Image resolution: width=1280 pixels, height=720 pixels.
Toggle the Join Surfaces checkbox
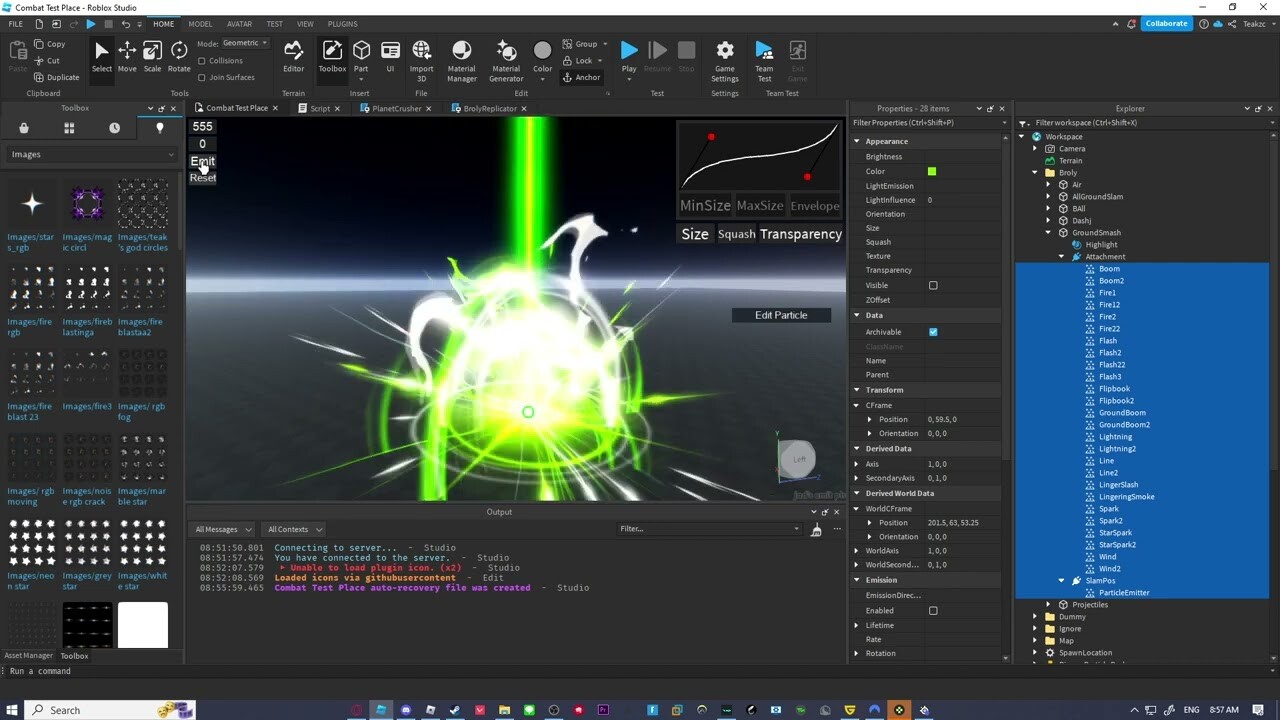(x=202, y=77)
